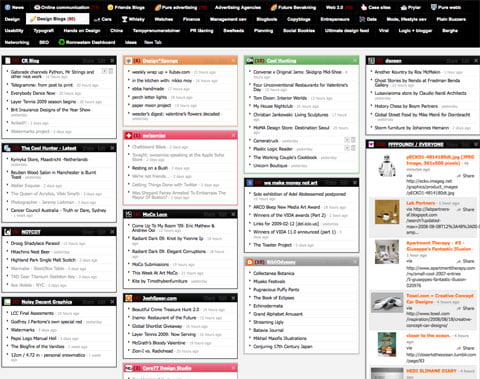
Task: Click The Cool Hunter widget favicon
Action: [7, 148]
